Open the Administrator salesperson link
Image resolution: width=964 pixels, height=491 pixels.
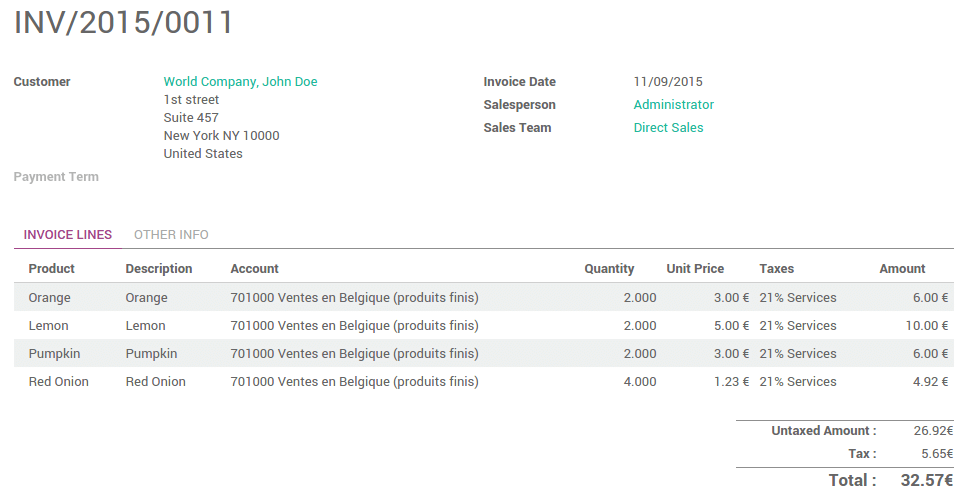(673, 105)
